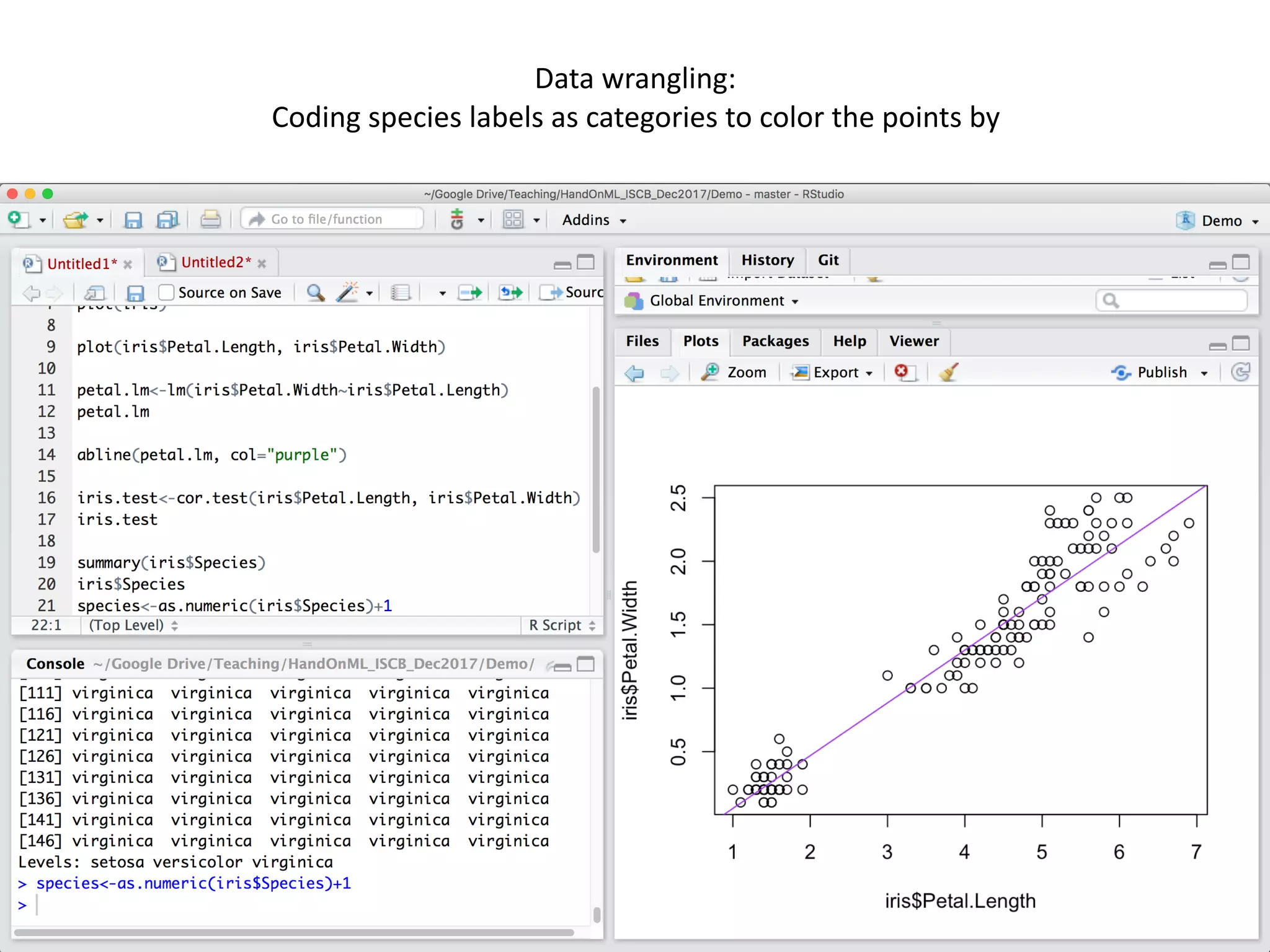
Task: Close the Untitled1 tab
Action: click(x=128, y=265)
